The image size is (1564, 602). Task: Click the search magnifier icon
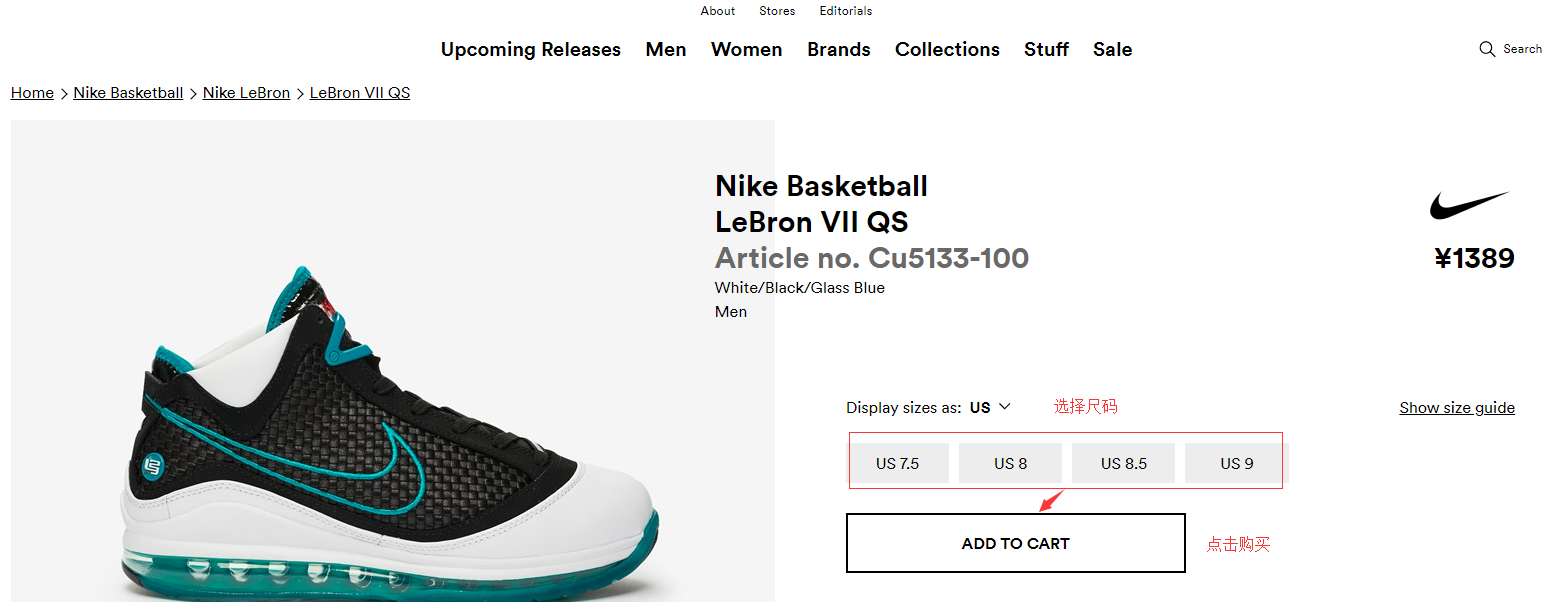(x=1487, y=49)
